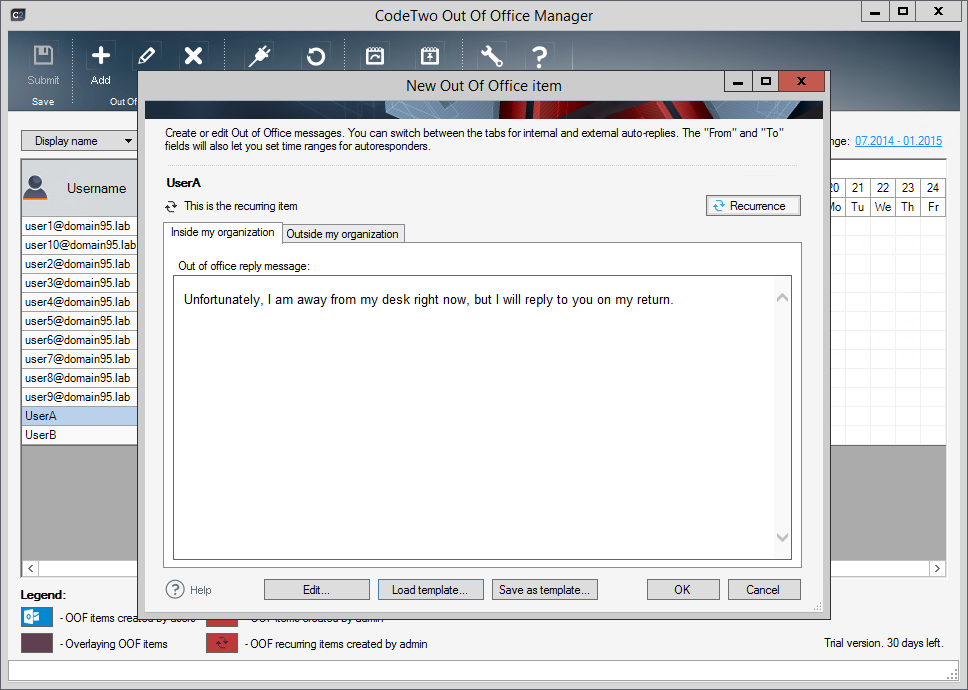Select user7@domain95.lab row

pos(80,359)
